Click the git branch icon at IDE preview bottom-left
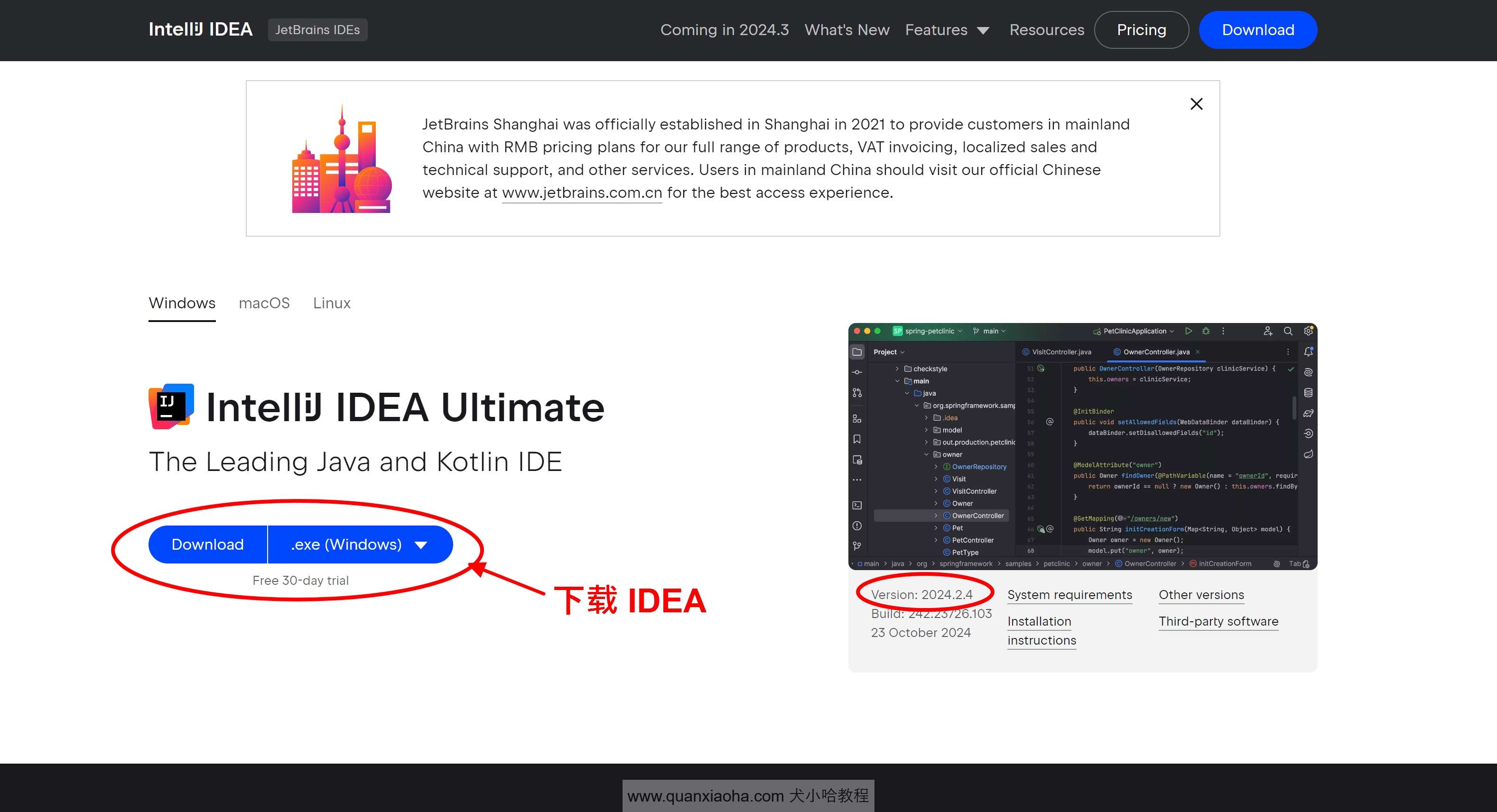Screen dimensions: 1497x812 click(x=856, y=546)
